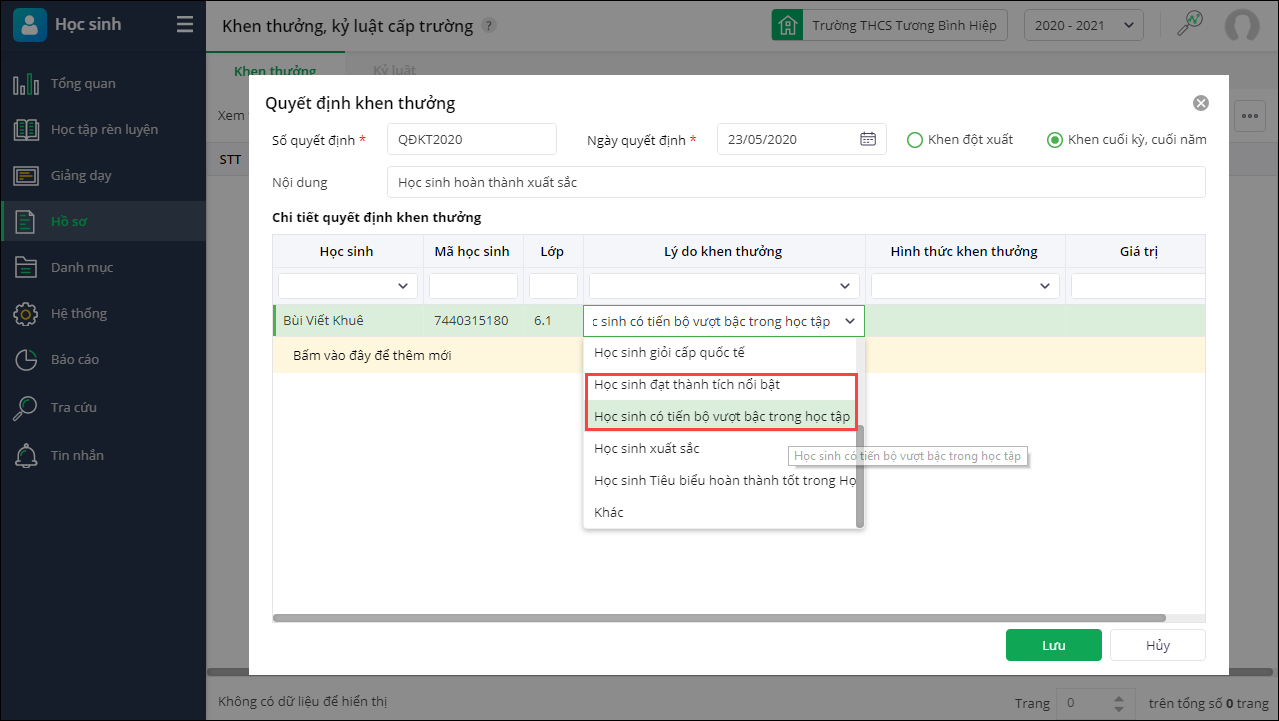Open the user avatar profile
1279x721 pixels.
(x=1242, y=25)
